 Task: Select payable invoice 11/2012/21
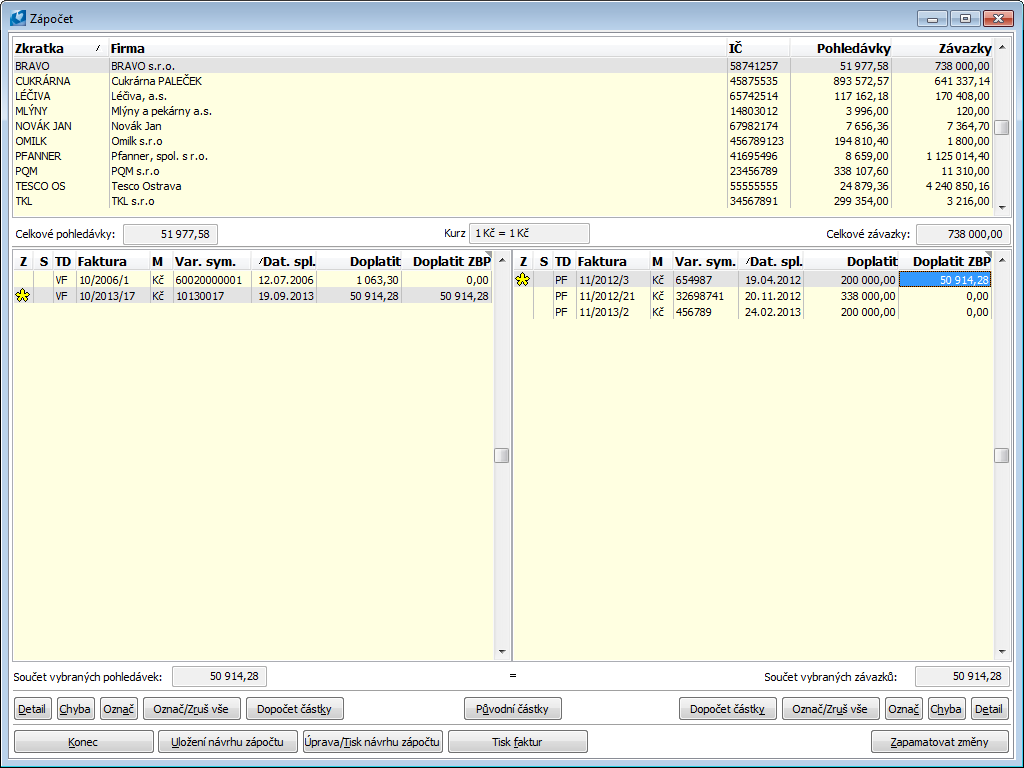point(752,296)
